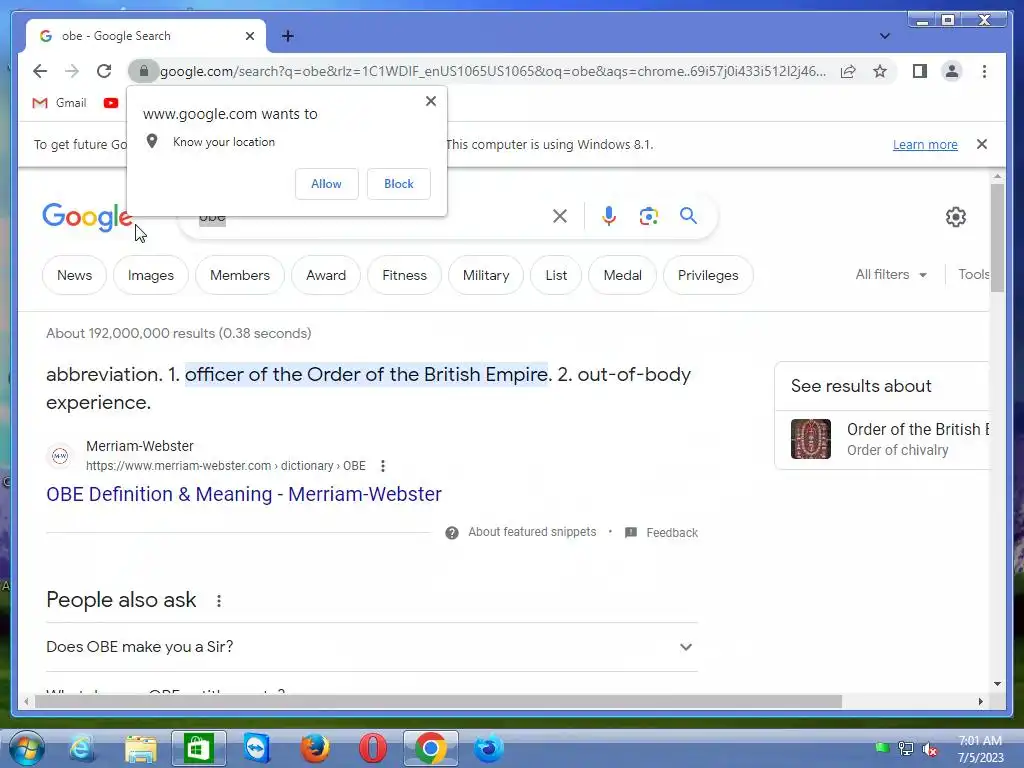This screenshot has height=768, width=1024.
Task: Go to Google homepage via logo
Action: [87, 217]
